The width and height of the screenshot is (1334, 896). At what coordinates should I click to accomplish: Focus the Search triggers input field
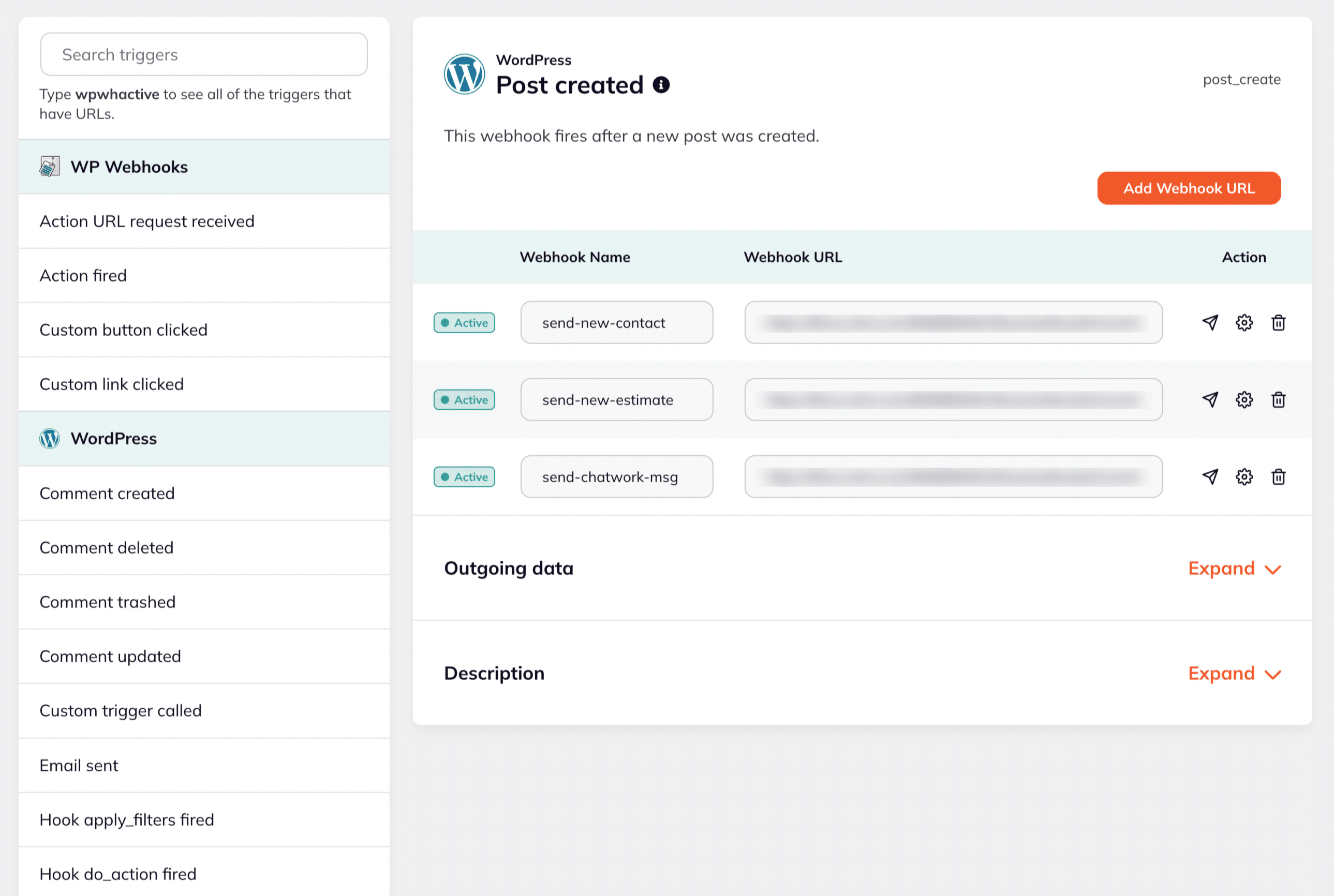pyautogui.click(x=203, y=54)
